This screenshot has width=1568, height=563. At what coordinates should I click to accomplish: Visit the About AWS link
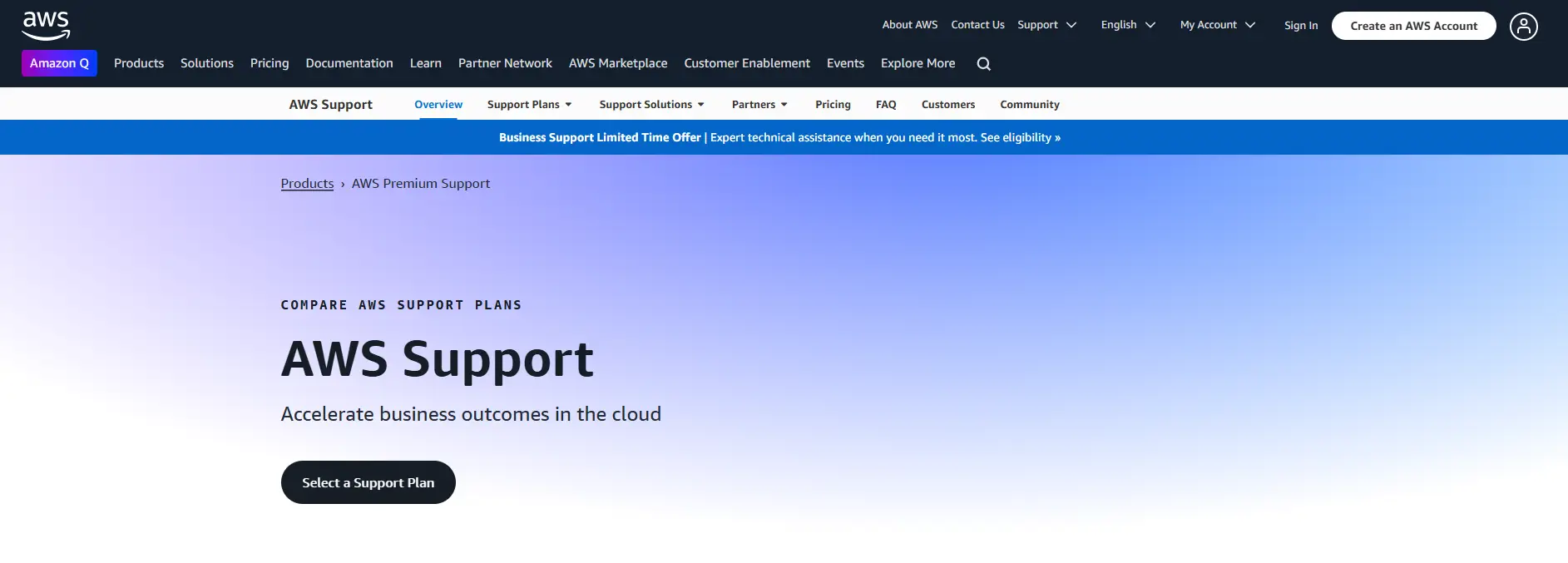910,25
